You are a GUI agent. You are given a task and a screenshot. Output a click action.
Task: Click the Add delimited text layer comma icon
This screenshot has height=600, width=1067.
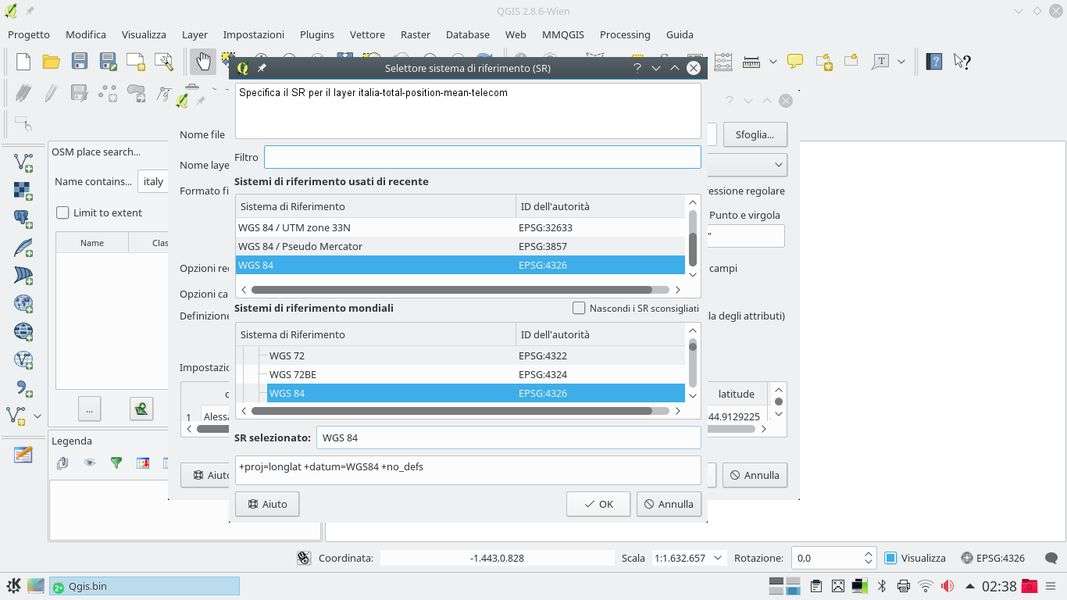[x=22, y=388]
